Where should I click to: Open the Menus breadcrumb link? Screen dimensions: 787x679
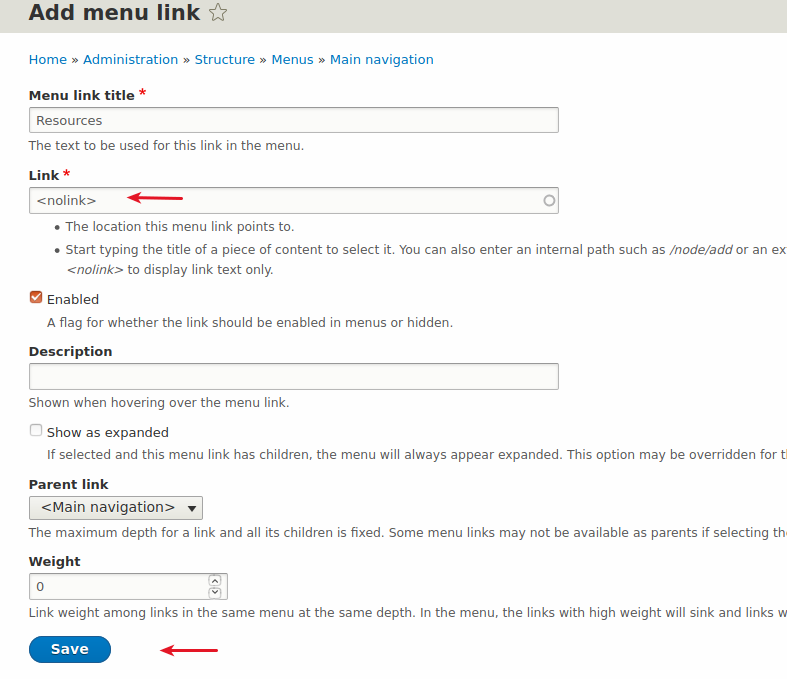tap(292, 60)
